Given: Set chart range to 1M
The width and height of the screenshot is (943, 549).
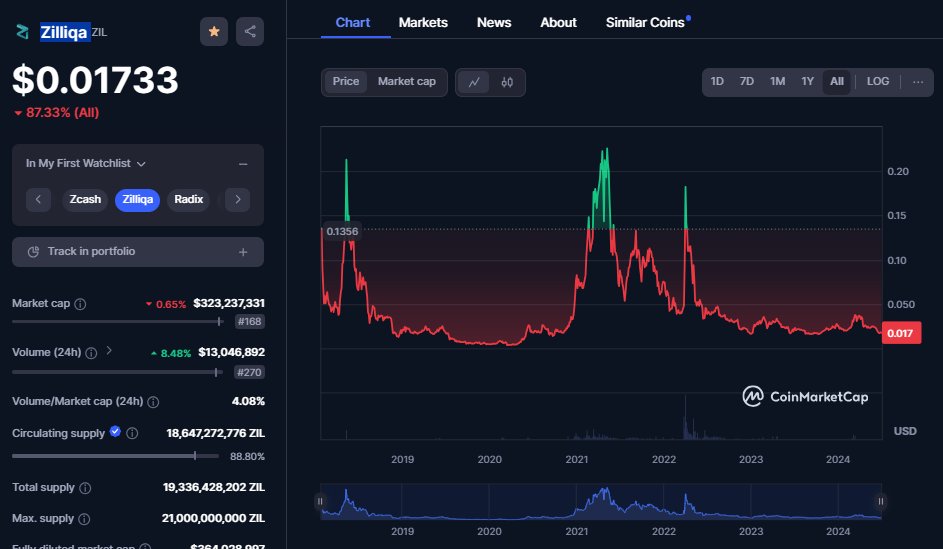Looking at the screenshot, I should [x=778, y=81].
